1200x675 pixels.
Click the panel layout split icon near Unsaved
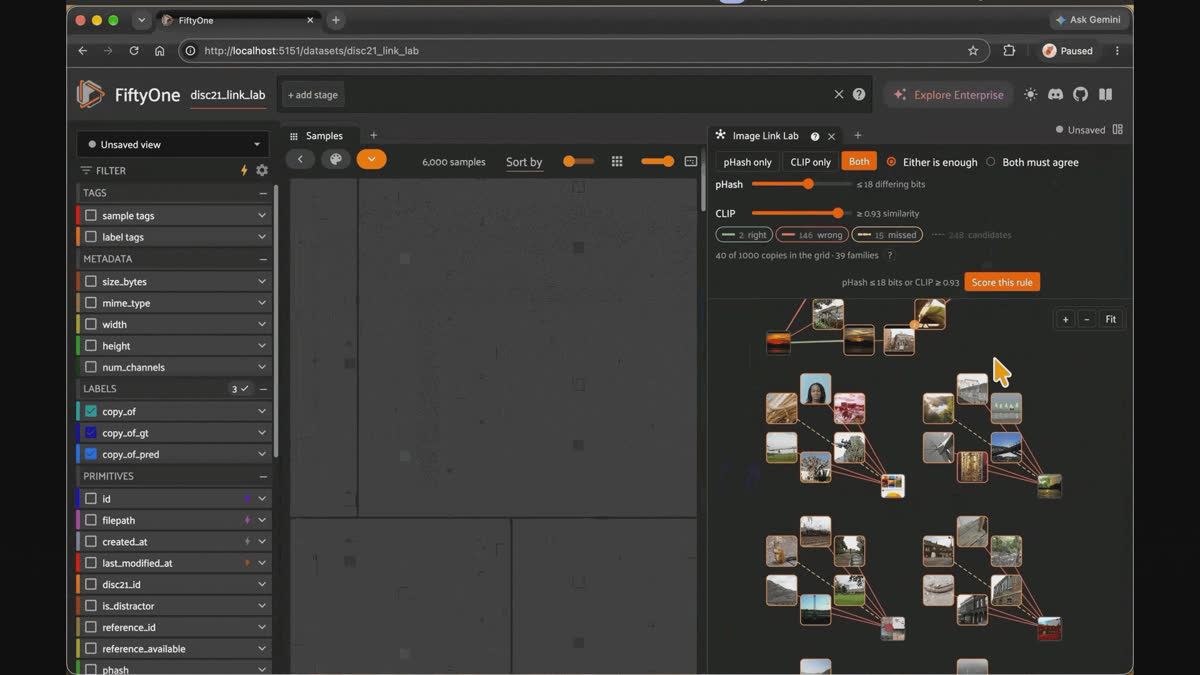[x=1117, y=129]
